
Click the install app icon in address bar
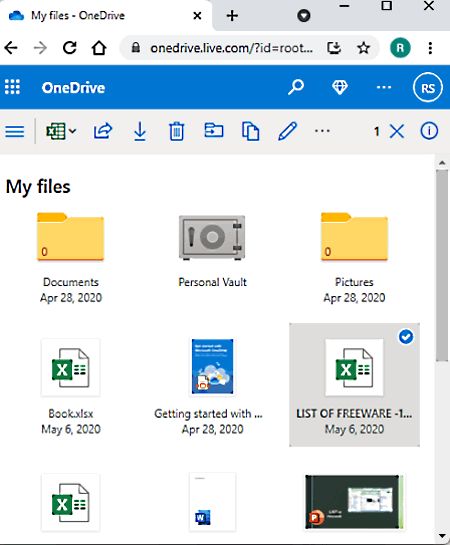[334, 48]
